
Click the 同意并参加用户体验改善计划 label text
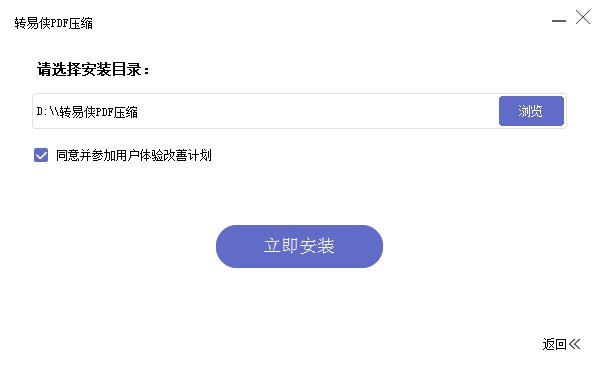pyautogui.click(x=134, y=155)
